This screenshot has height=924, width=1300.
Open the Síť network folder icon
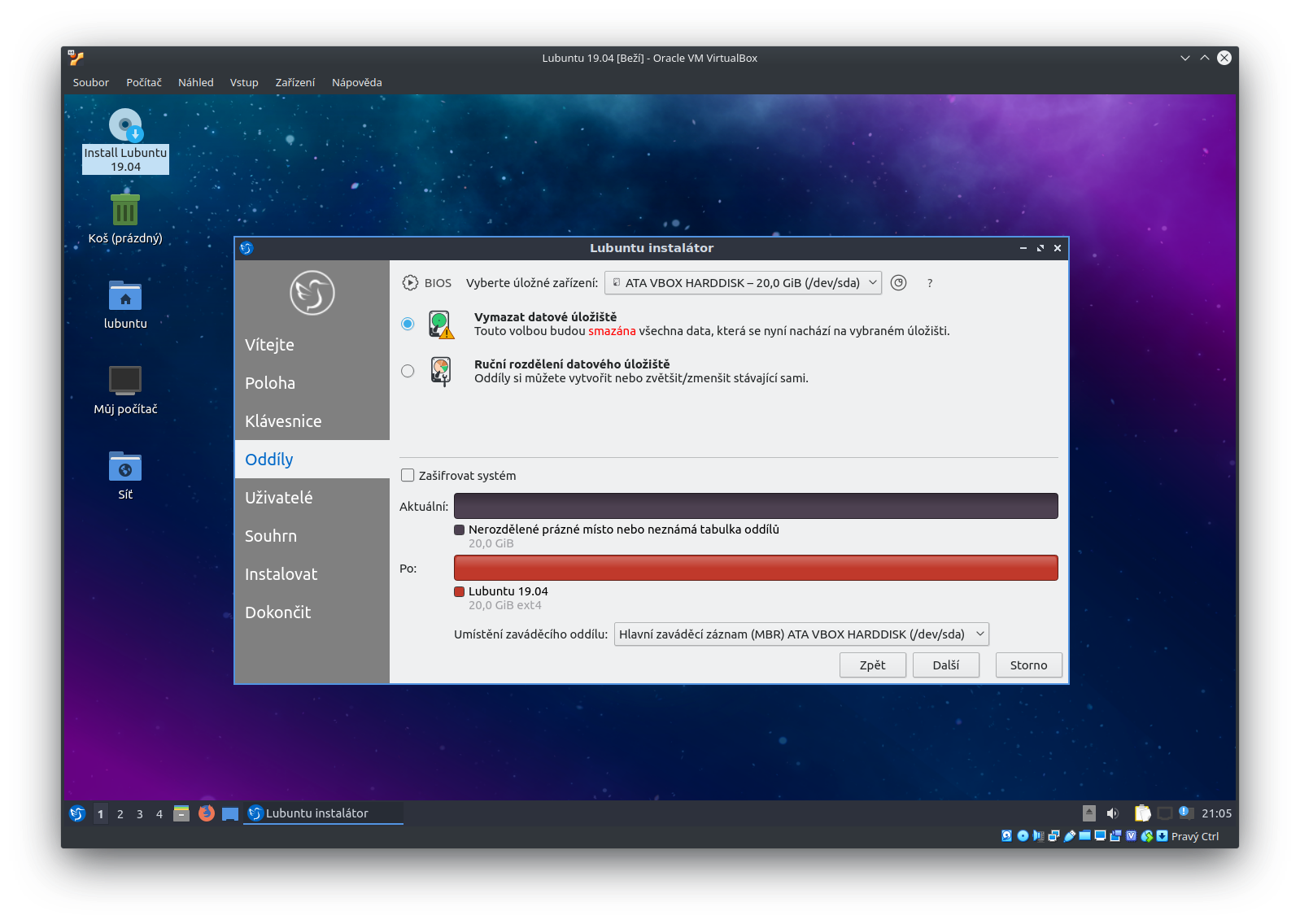(x=125, y=475)
